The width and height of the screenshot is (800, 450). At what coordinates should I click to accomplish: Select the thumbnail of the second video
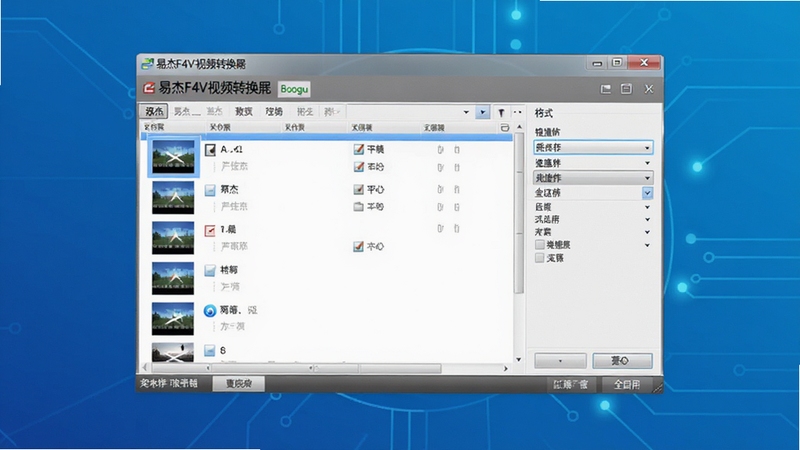pos(173,197)
